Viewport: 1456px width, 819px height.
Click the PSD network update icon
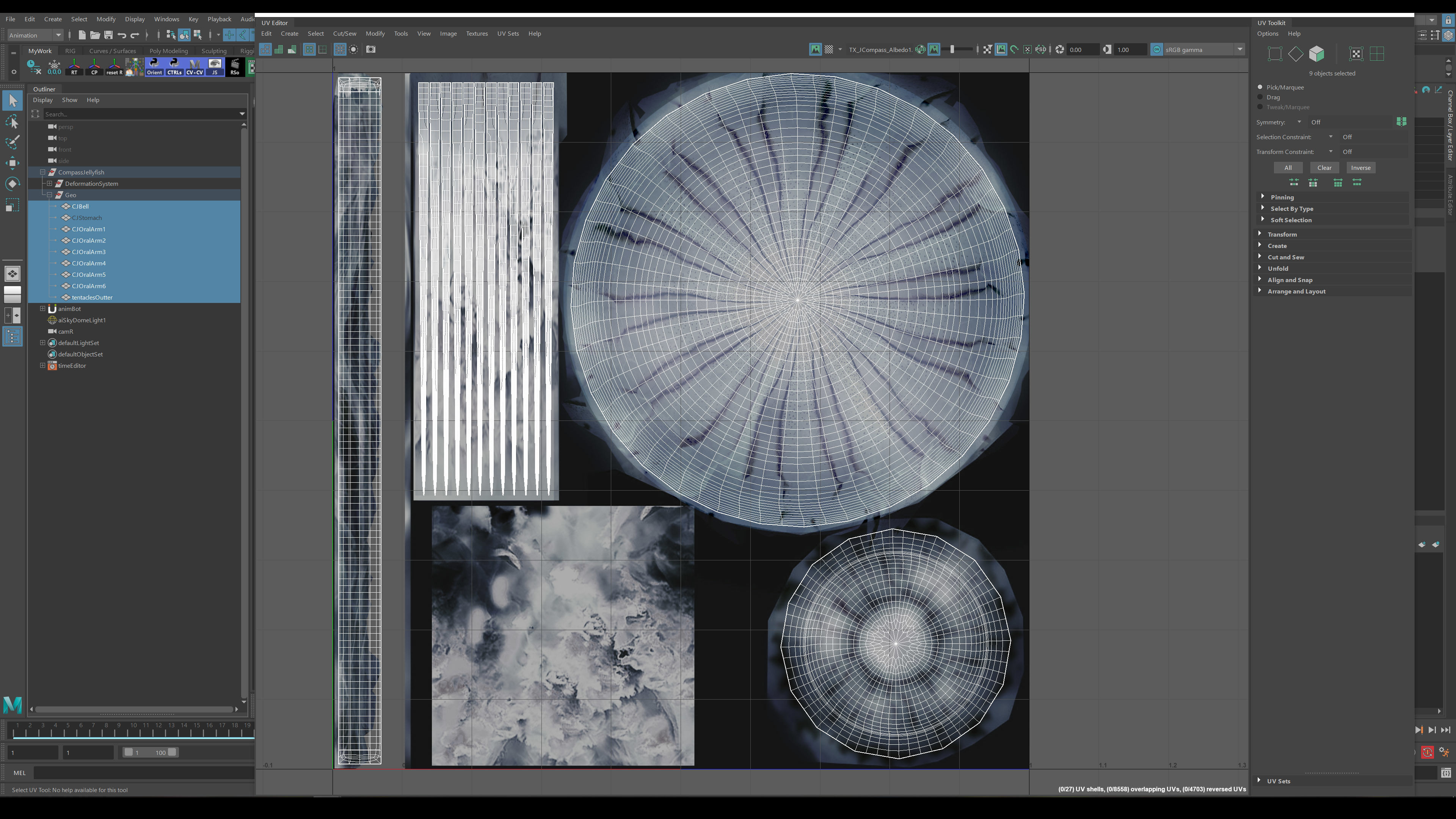(1040, 50)
